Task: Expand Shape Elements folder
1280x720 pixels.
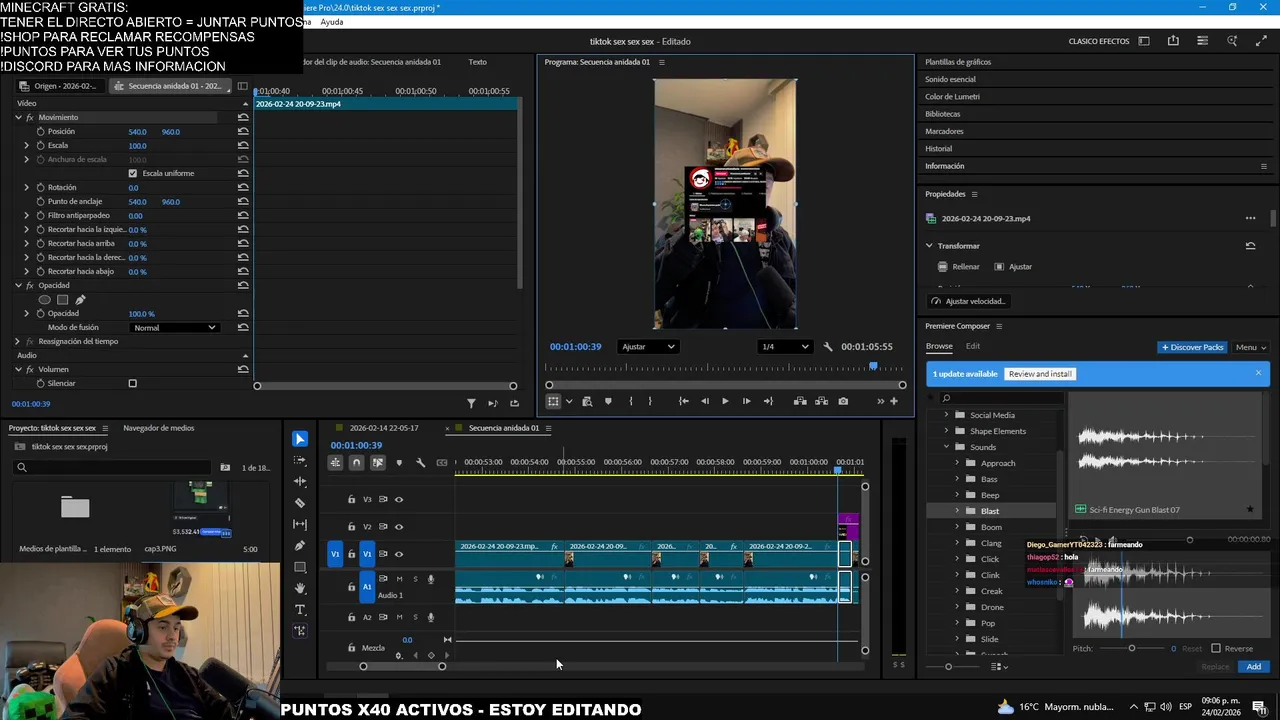Action: pyautogui.click(x=947, y=431)
